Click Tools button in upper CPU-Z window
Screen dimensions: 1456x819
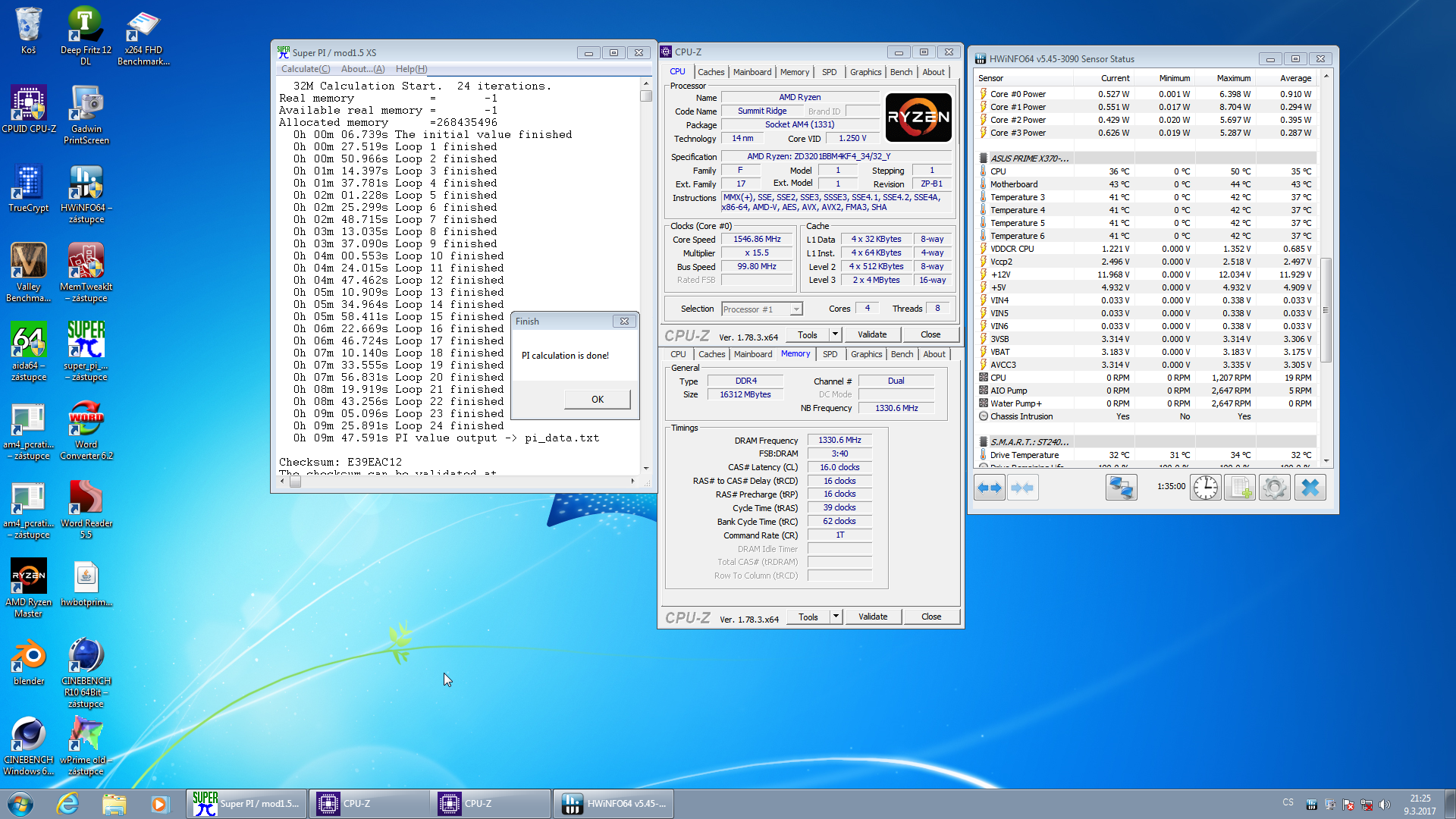click(808, 334)
